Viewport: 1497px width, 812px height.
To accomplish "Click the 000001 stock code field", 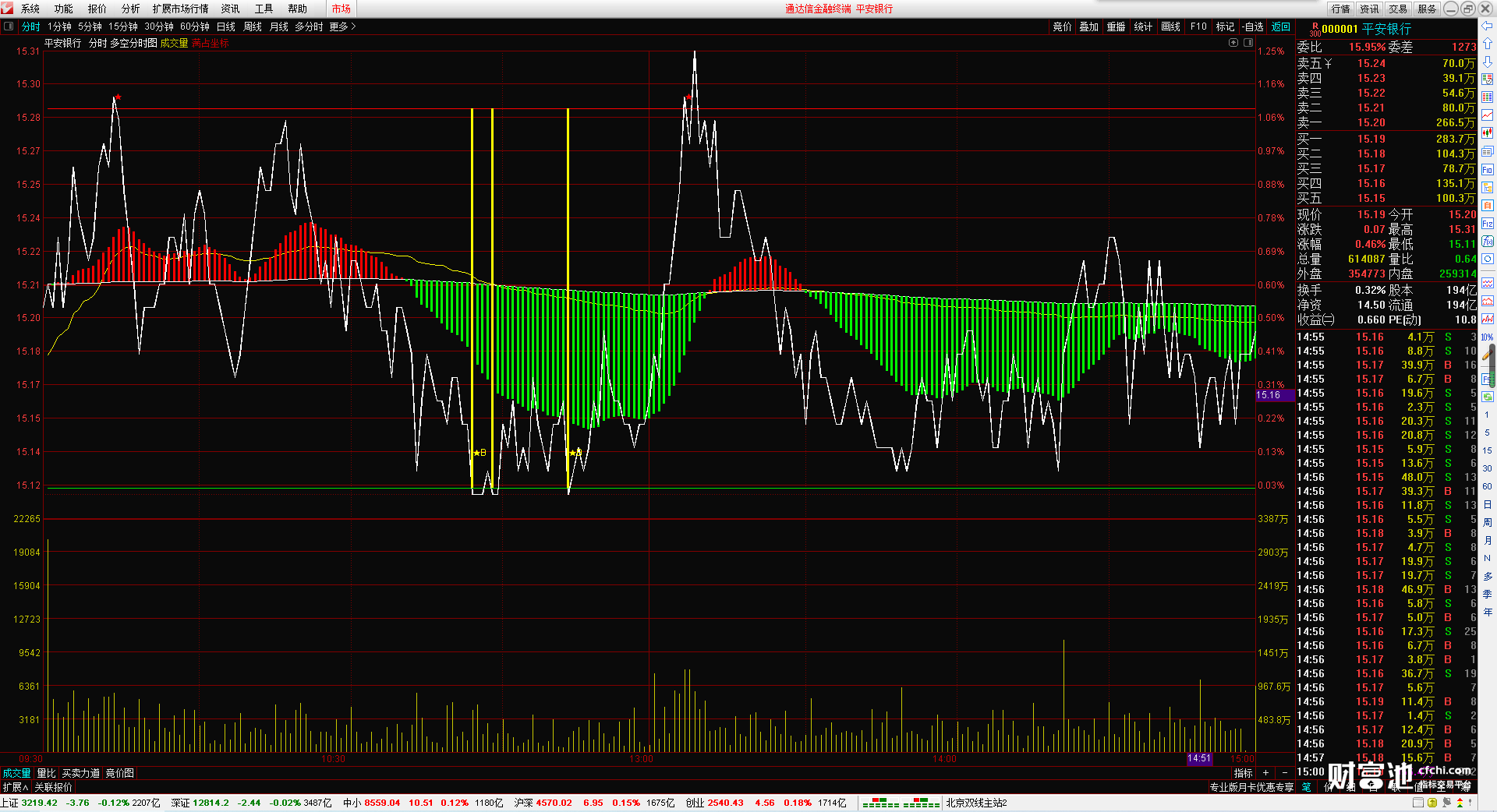I will point(1340,29).
